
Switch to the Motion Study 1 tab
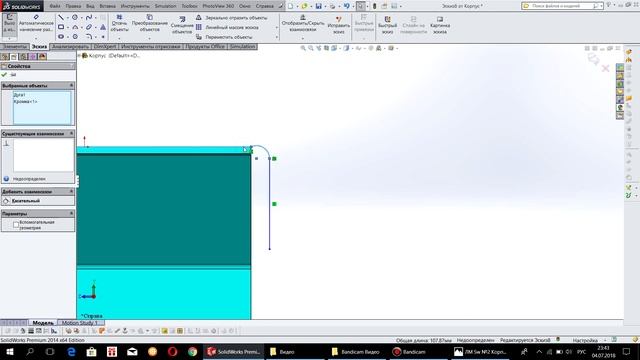81,322
